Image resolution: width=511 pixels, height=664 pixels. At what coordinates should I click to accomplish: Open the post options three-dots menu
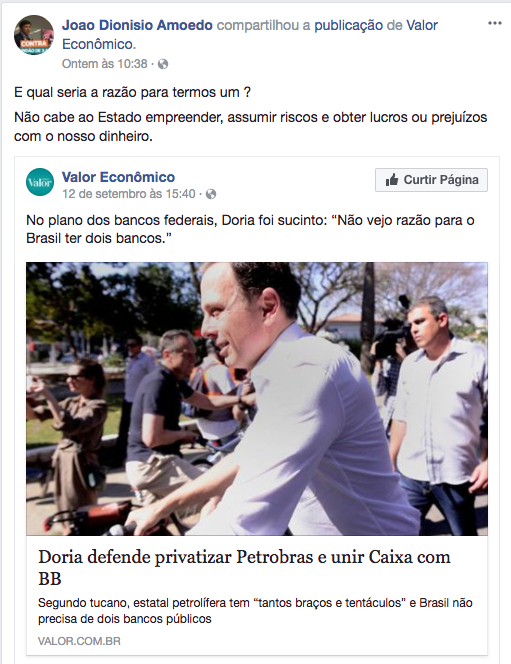[x=494, y=23]
